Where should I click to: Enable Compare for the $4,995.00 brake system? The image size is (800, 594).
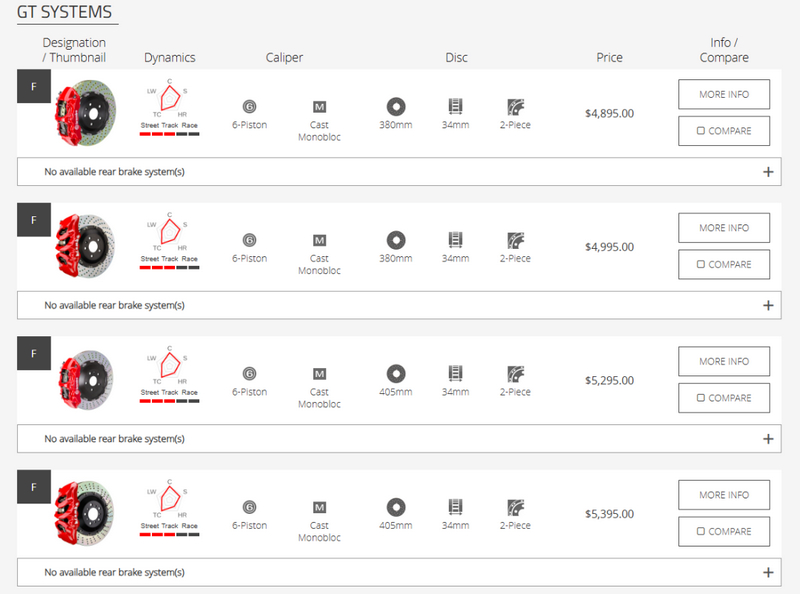coord(701,265)
